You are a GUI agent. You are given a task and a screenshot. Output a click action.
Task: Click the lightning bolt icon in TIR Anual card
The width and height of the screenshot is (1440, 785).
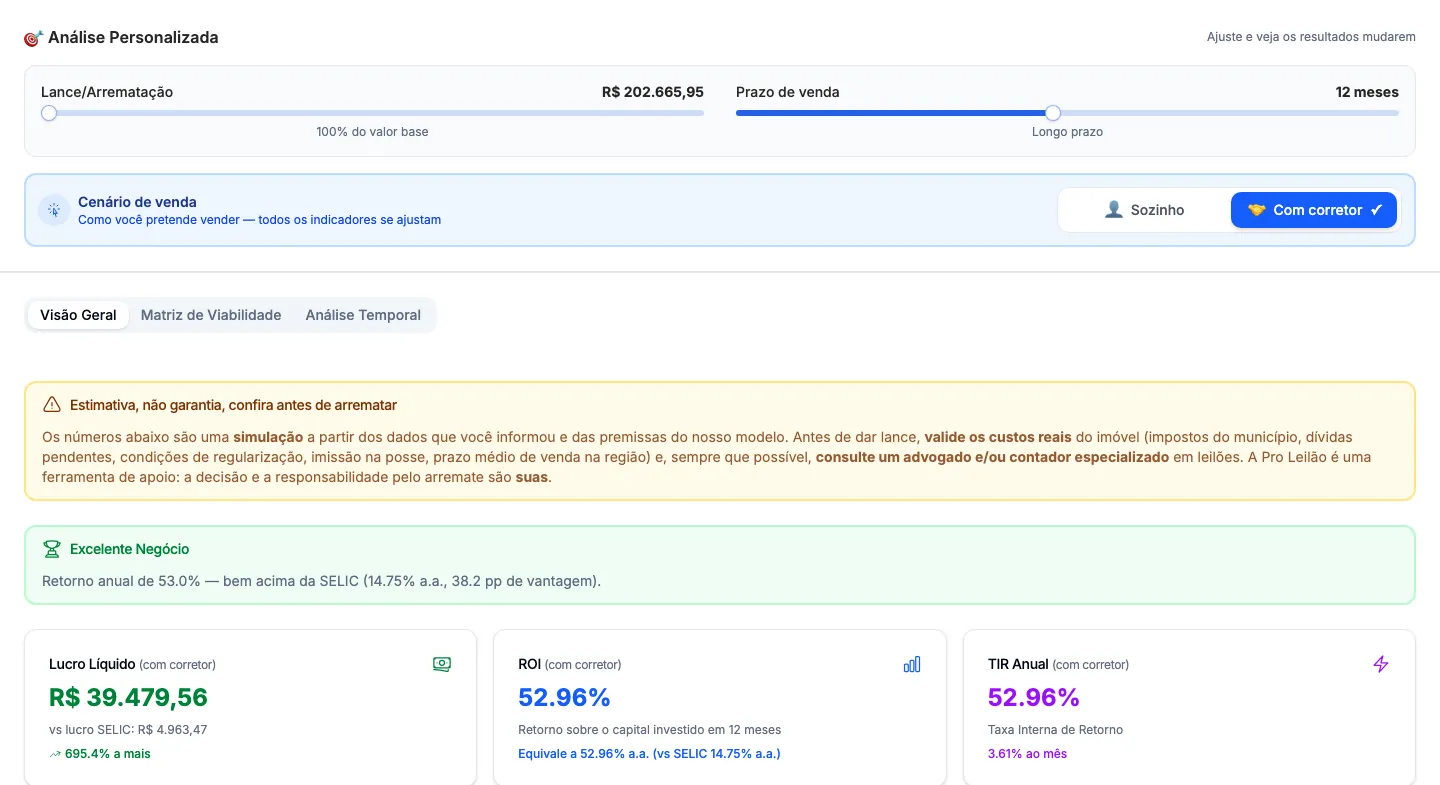point(1381,664)
